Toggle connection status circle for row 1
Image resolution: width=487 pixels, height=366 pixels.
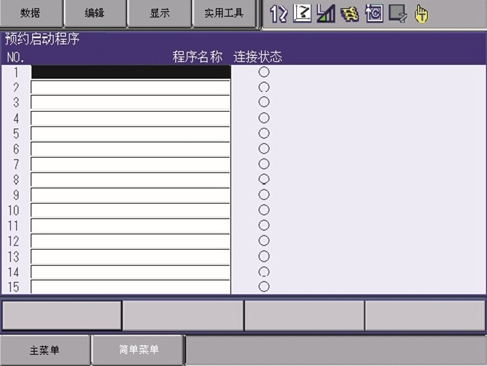(x=264, y=72)
